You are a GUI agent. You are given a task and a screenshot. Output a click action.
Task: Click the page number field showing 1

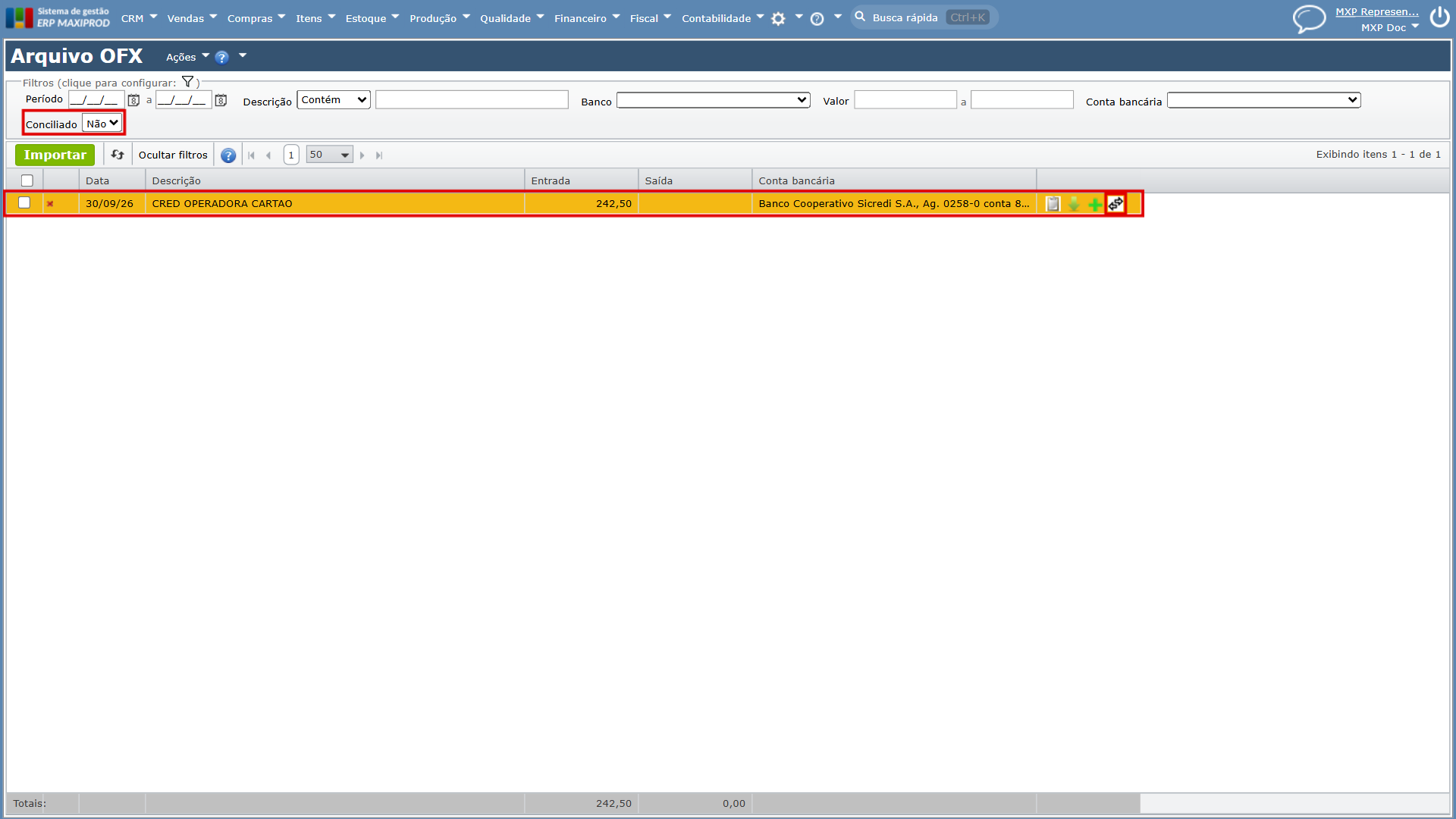(x=291, y=155)
